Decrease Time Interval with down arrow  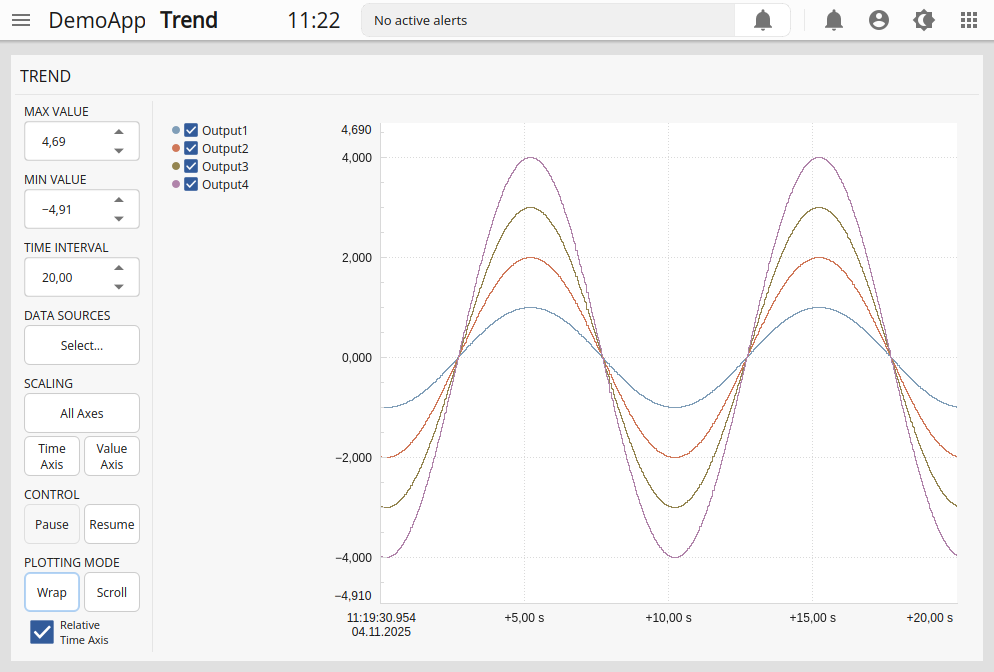click(x=119, y=287)
